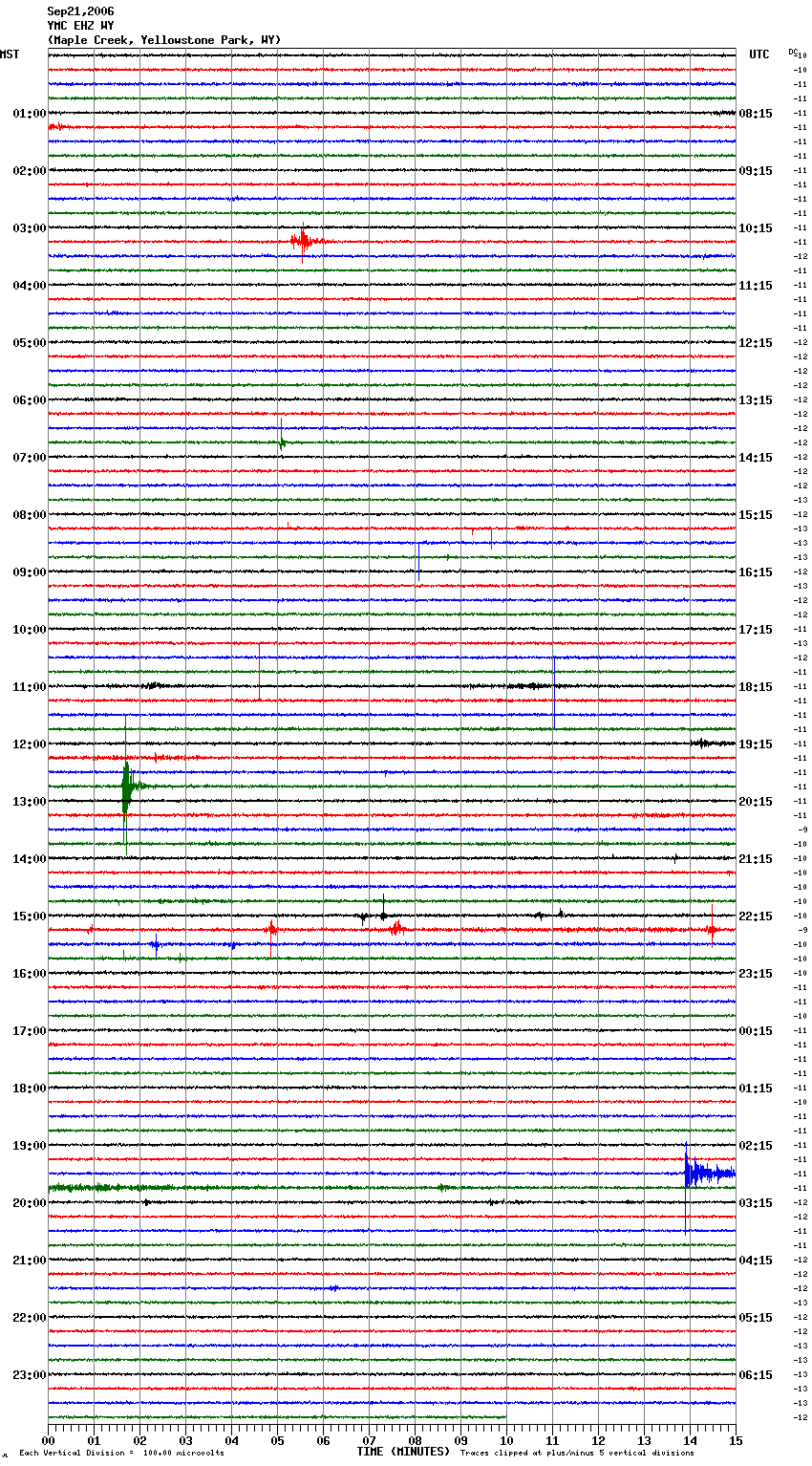The height and width of the screenshot is (1466, 812).
Task: Select the 21:00 MST time label
Action: (x=30, y=1261)
